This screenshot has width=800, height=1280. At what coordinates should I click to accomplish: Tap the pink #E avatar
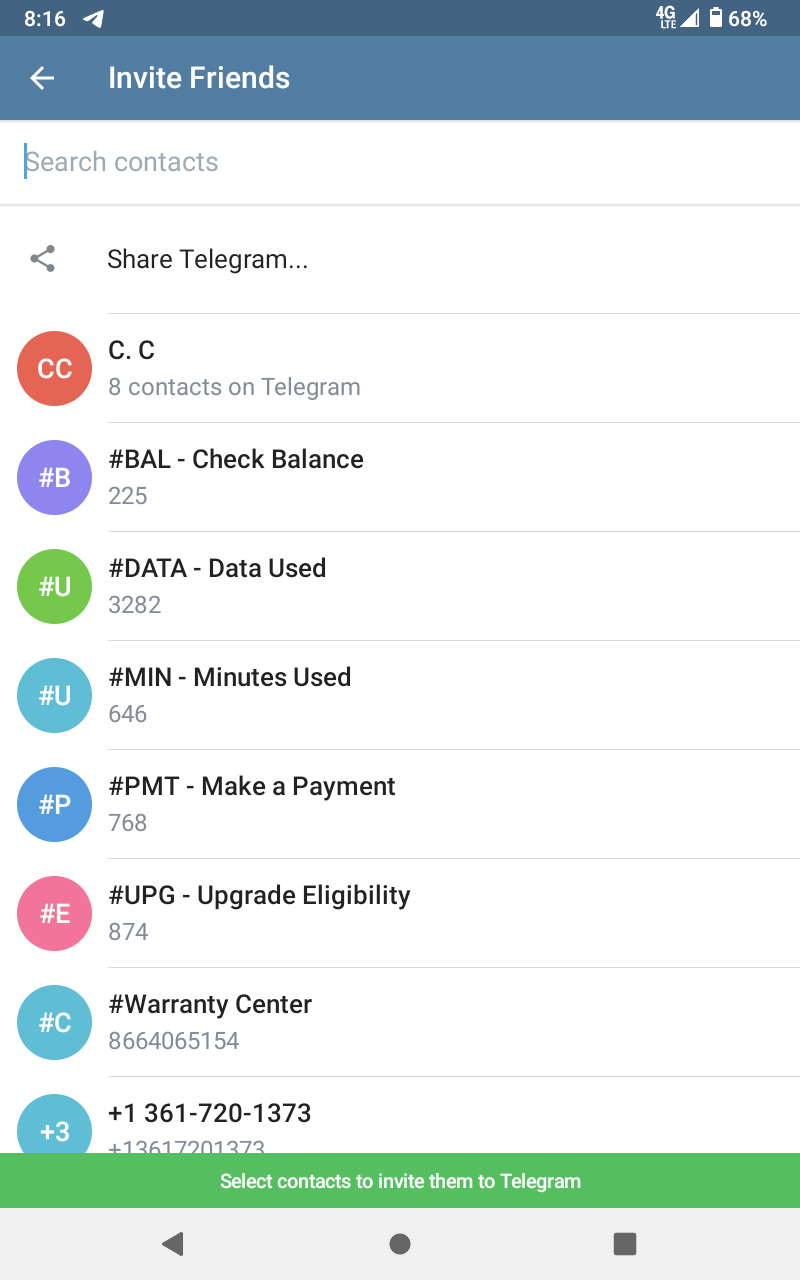click(55, 913)
